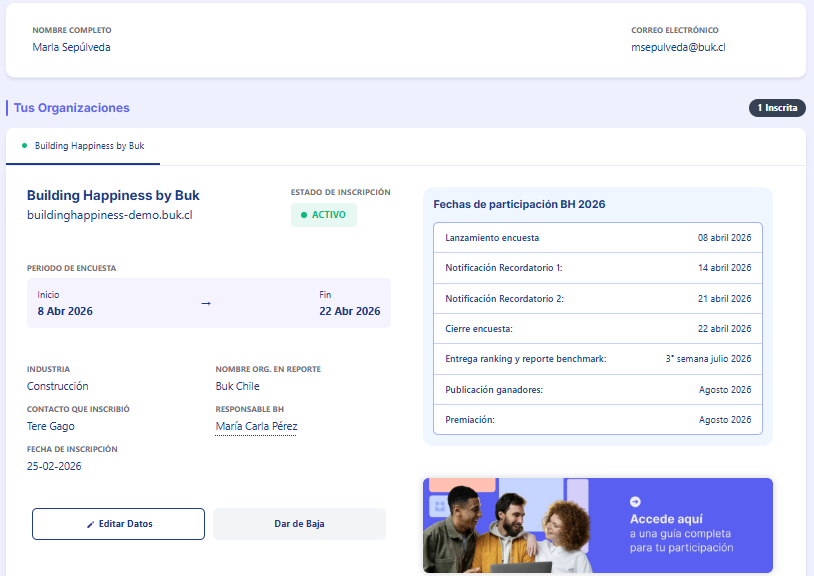Click the green dot on Building Happiness tab

pyautogui.click(x=24, y=146)
